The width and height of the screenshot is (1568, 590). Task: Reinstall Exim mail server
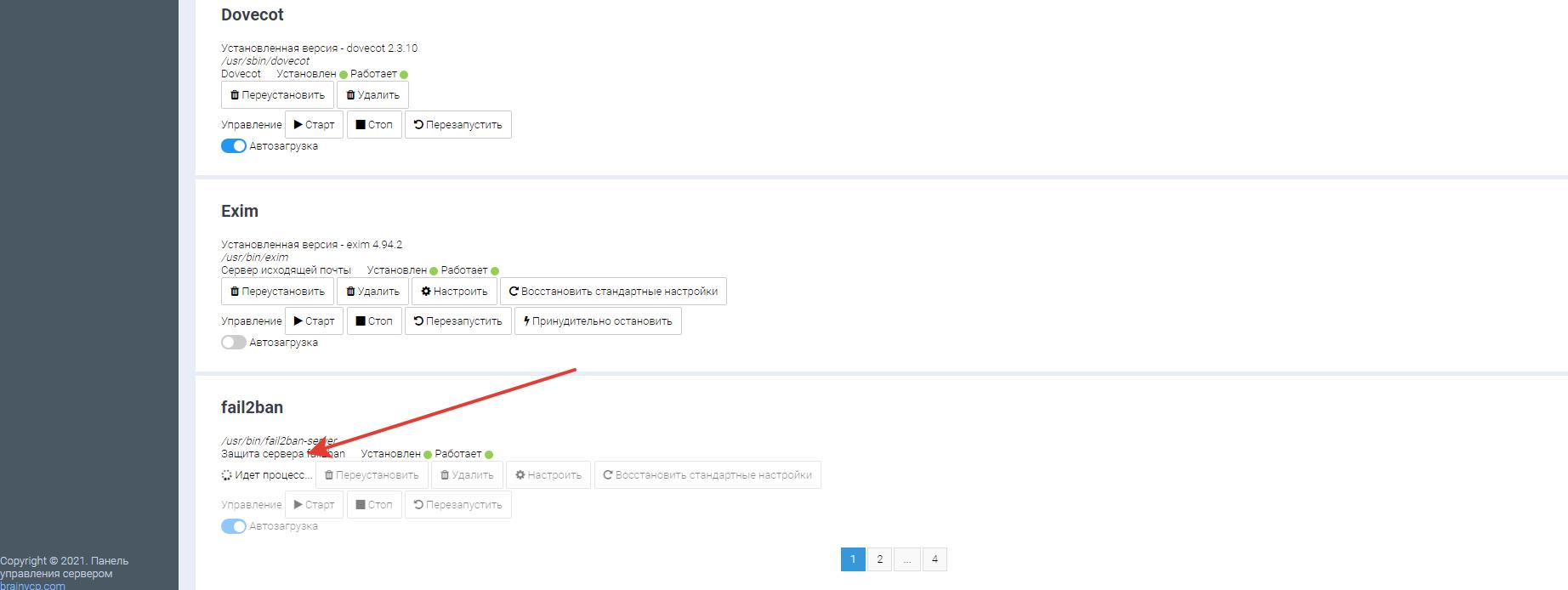277,292
